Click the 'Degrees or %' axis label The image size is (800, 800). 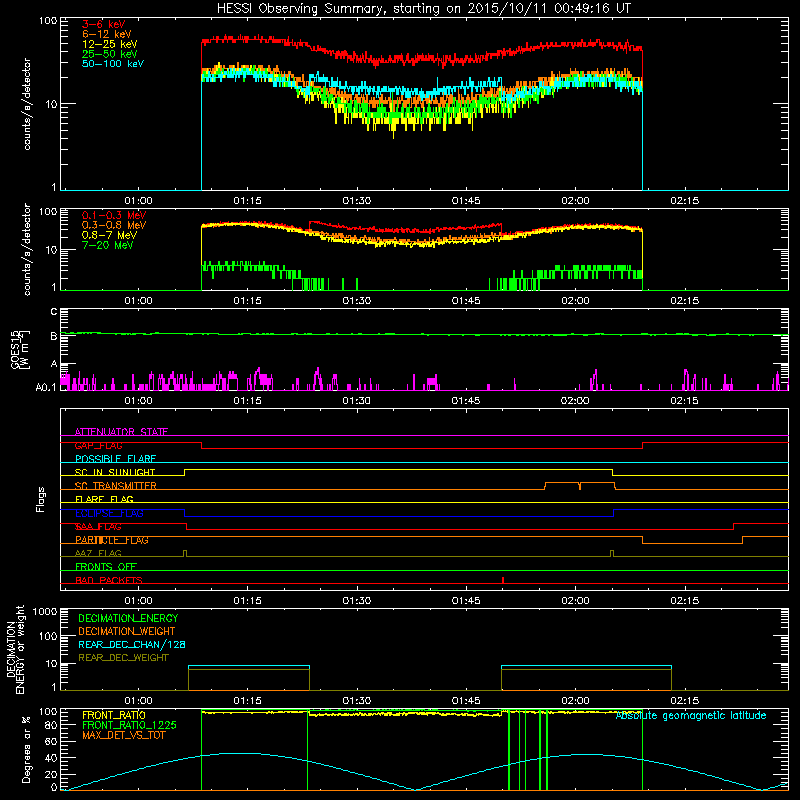pos(26,749)
